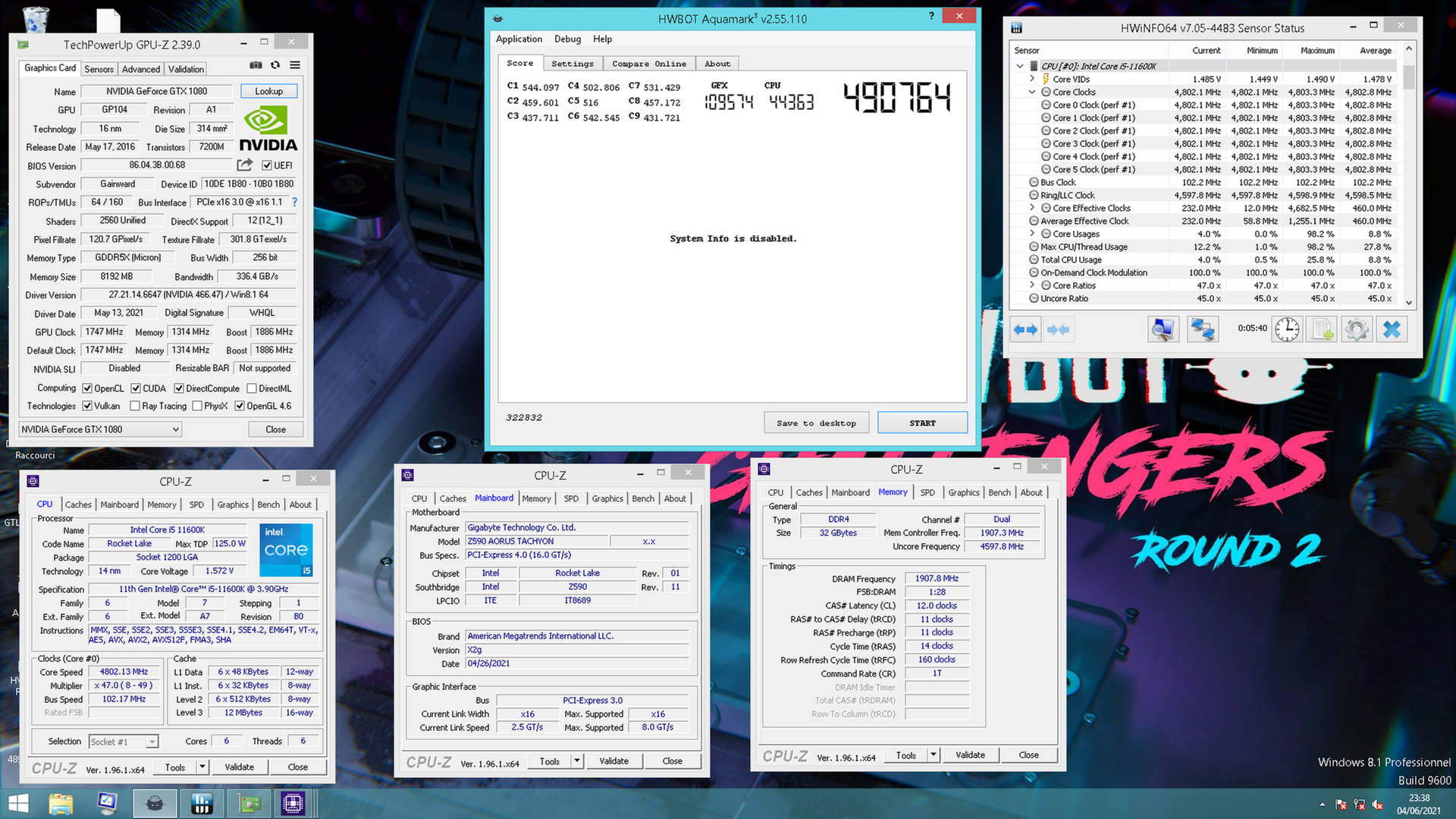Open Compare Online tab in Aquamark

point(649,64)
